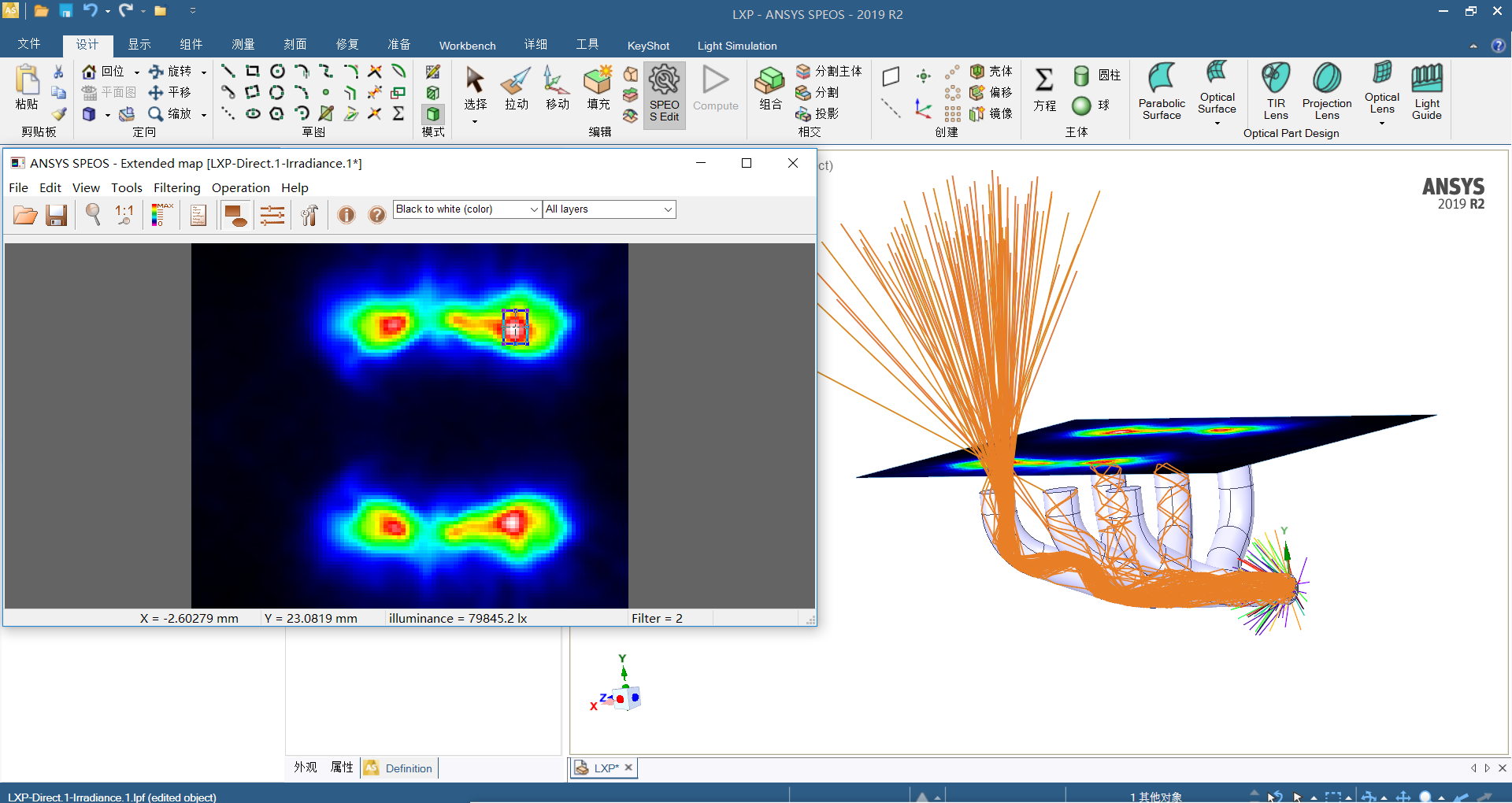
Task: Expand the Black to white (color) dropdown
Action: pos(533,209)
